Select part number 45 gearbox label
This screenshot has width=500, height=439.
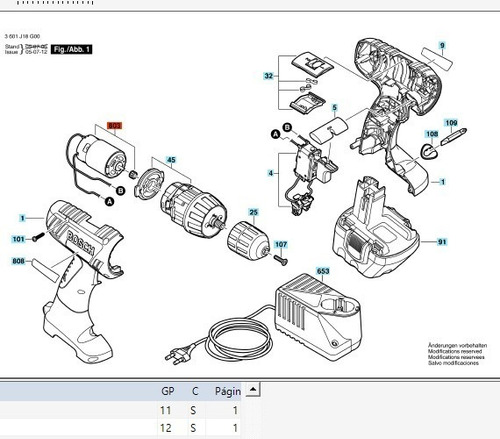click(171, 160)
